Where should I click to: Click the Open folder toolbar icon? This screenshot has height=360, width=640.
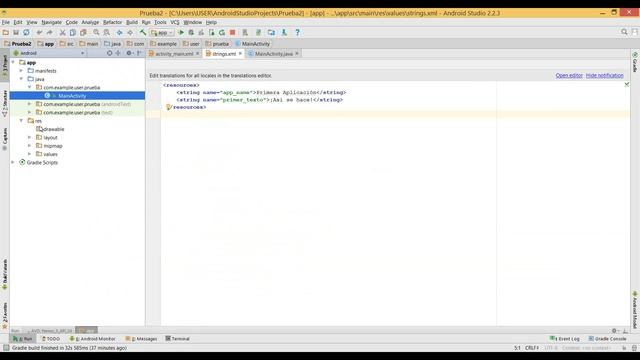pos(6,32)
